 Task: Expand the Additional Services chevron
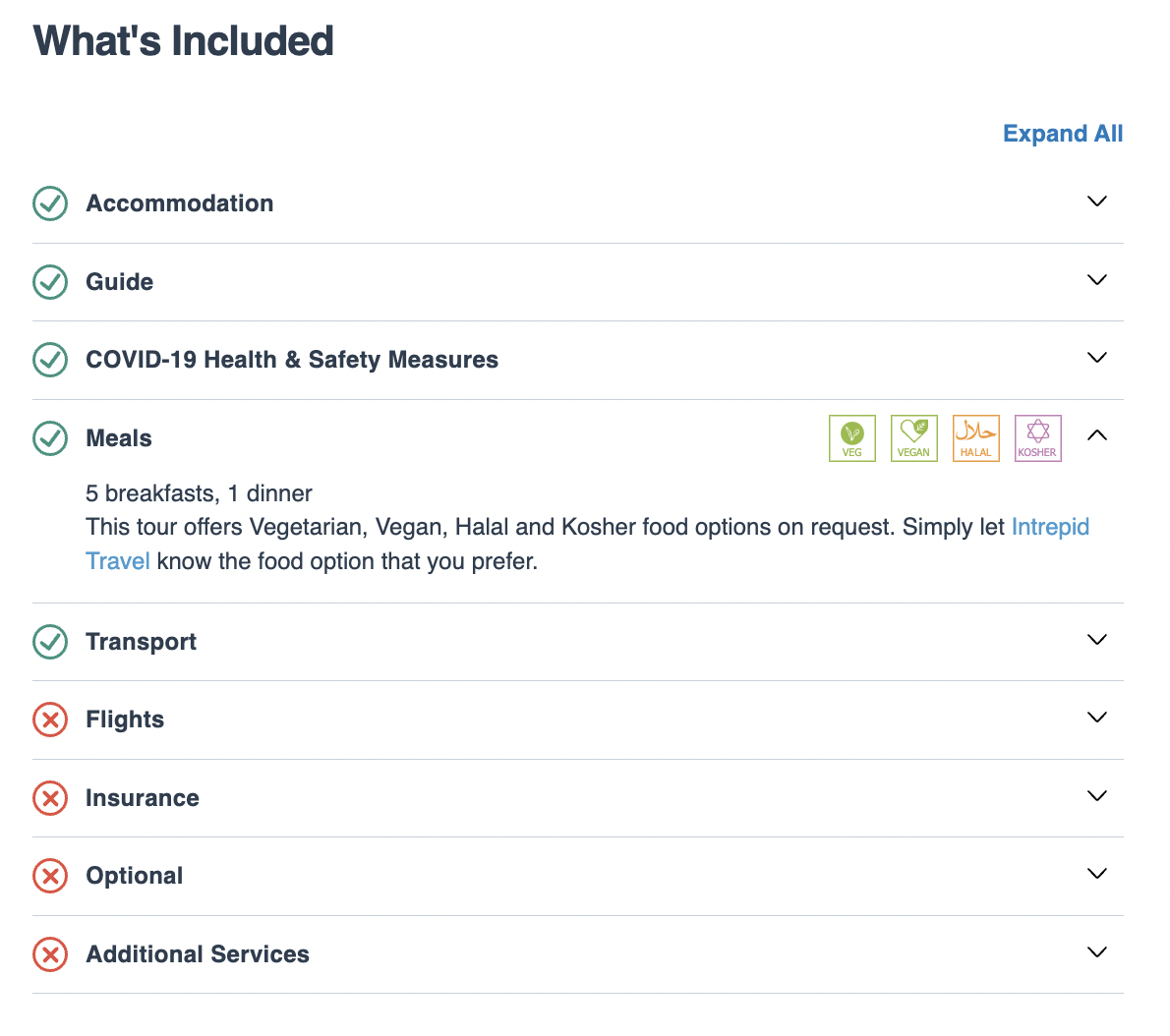click(1097, 952)
